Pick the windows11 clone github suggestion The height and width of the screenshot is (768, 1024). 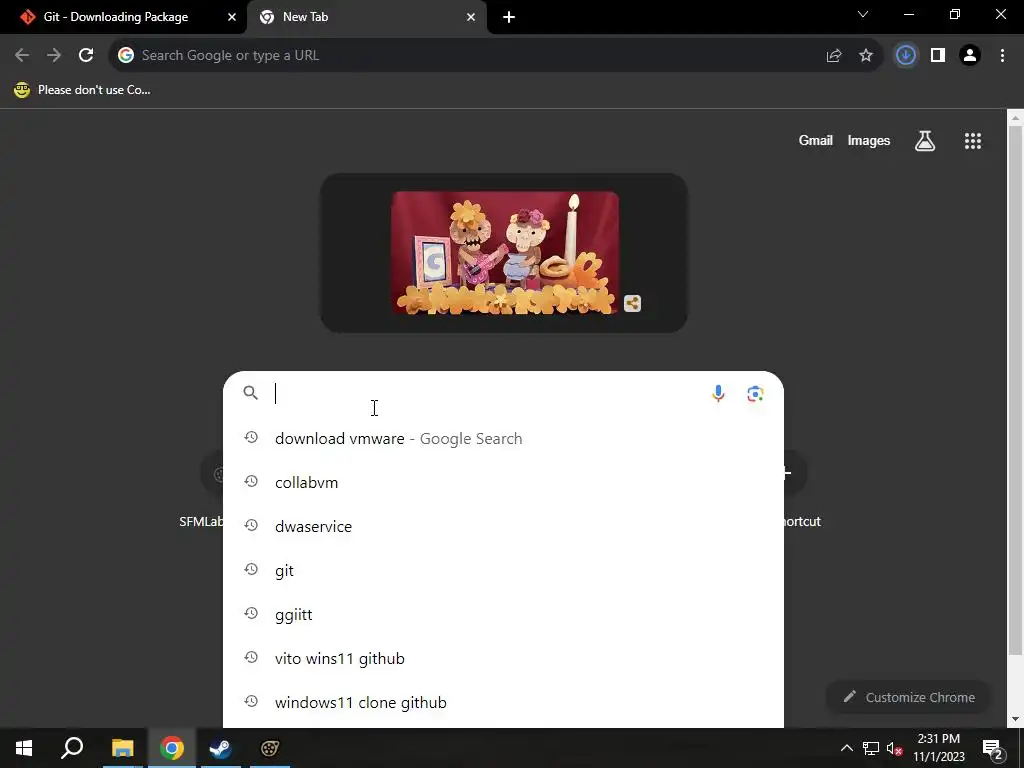[503, 703]
